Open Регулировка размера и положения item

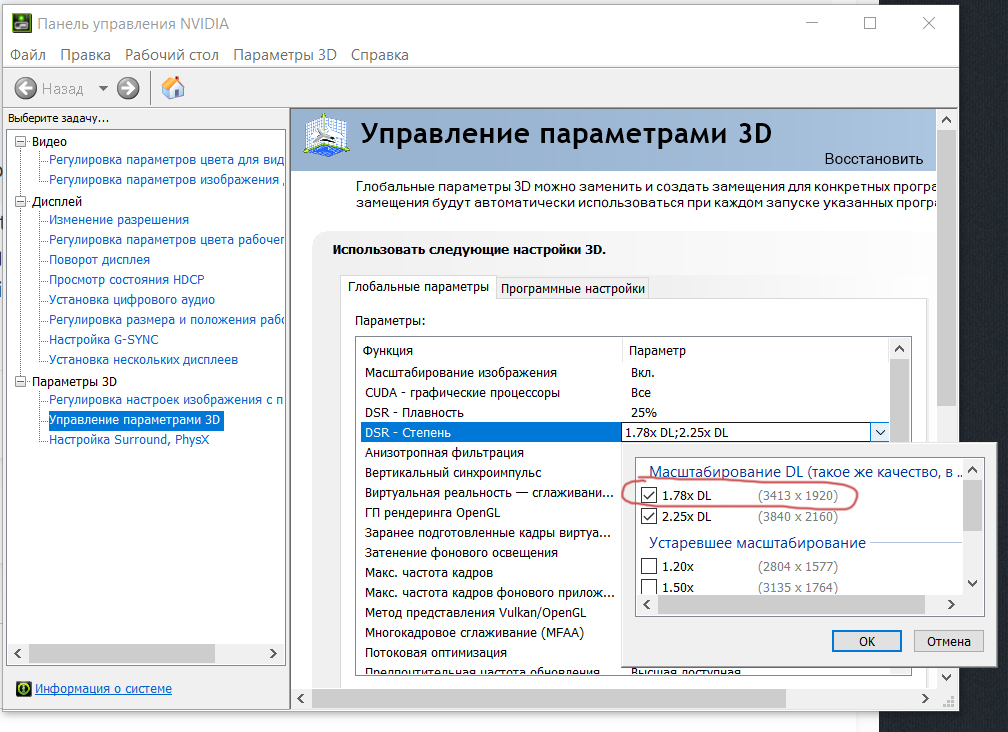(x=166, y=319)
